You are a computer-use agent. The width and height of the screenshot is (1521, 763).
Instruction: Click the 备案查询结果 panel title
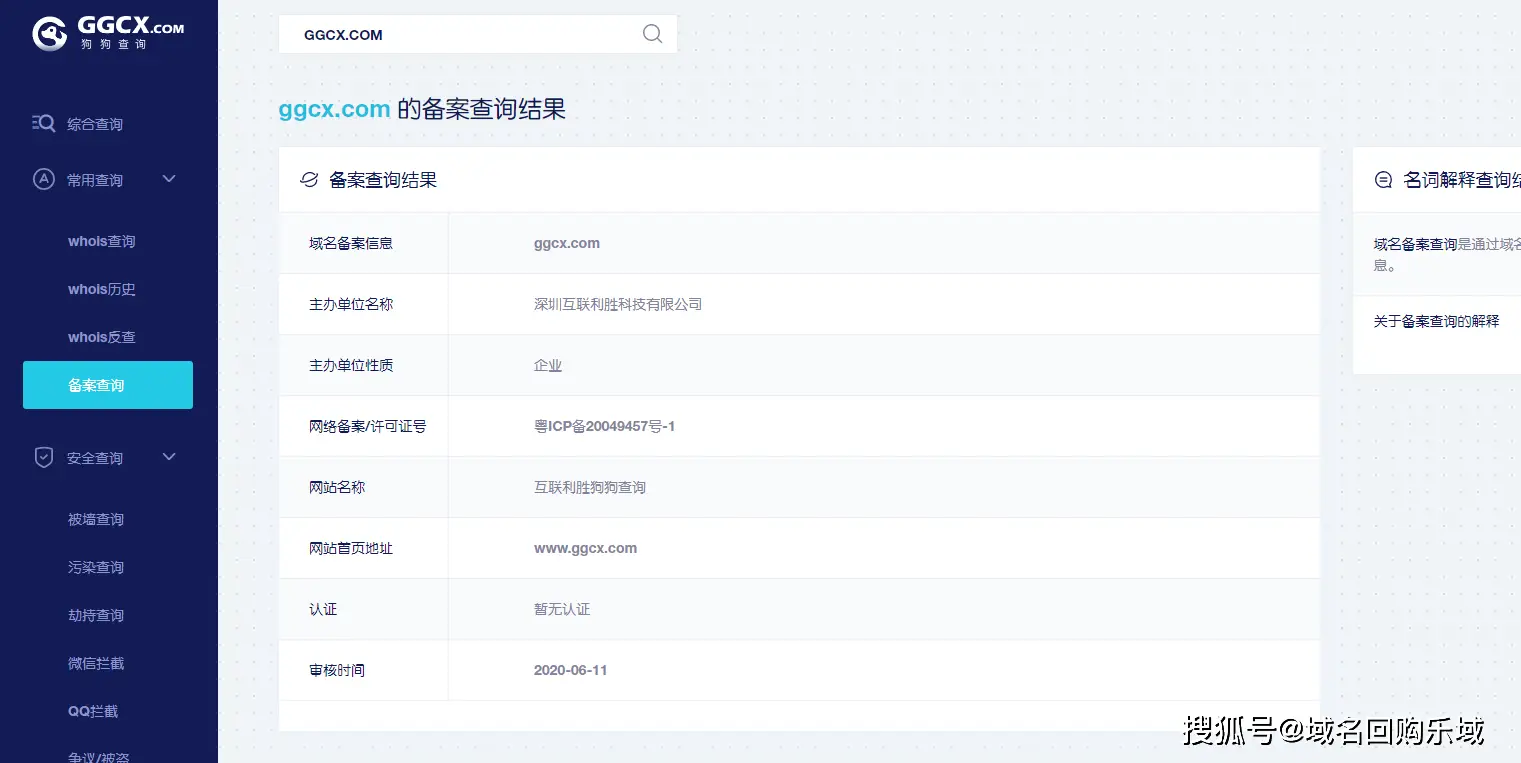click(383, 180)
